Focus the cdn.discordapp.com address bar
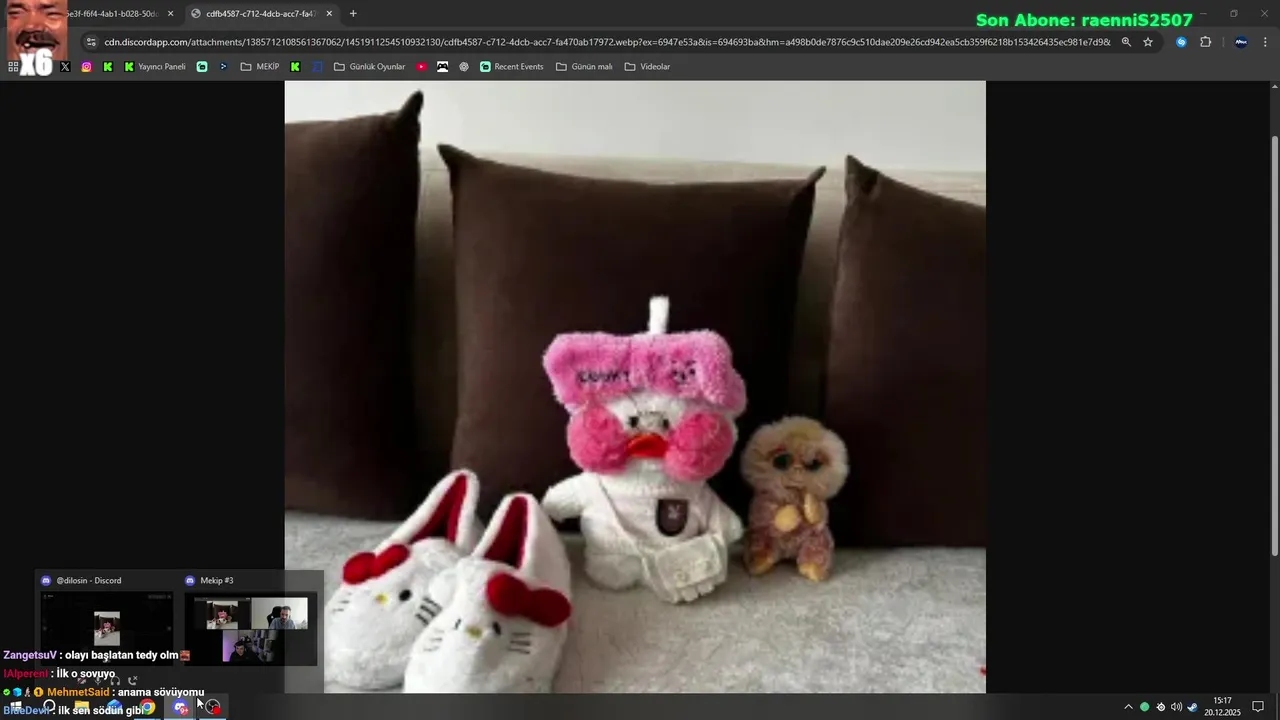Image resolution: width=1280 pixels, height=720 pixels. (x=607, y=42)
